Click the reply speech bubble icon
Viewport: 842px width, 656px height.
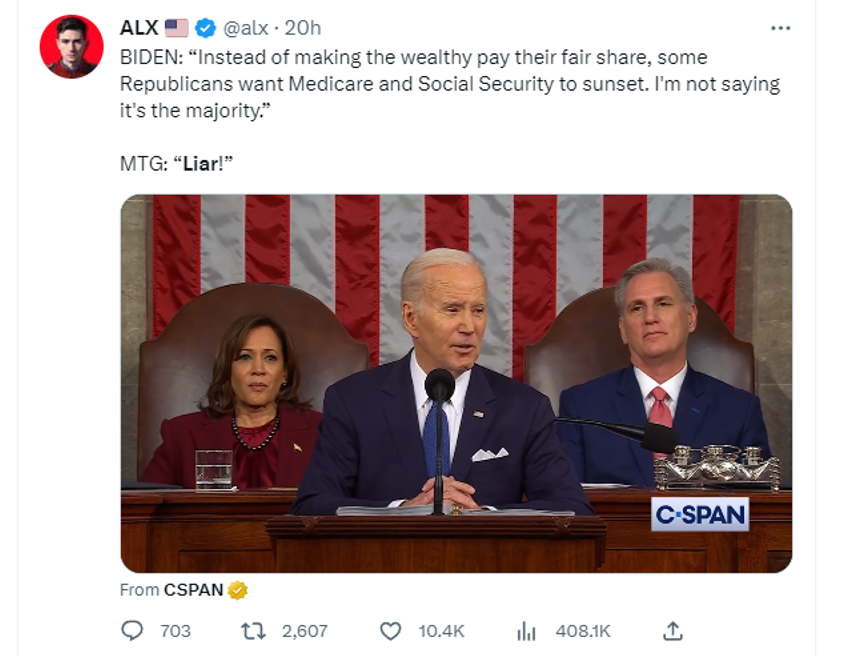point(132,631)
